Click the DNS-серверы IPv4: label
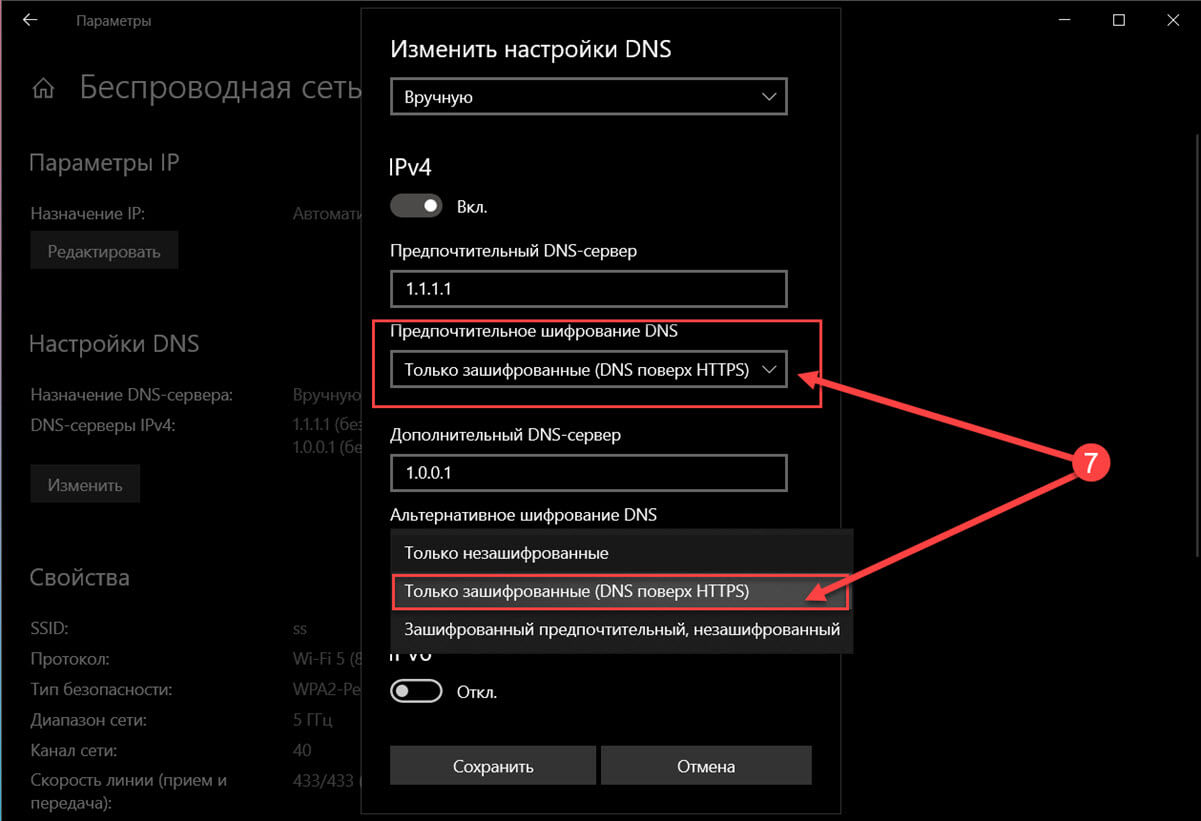The height and width of the screenshot is (821, 1201). point(103,426)
